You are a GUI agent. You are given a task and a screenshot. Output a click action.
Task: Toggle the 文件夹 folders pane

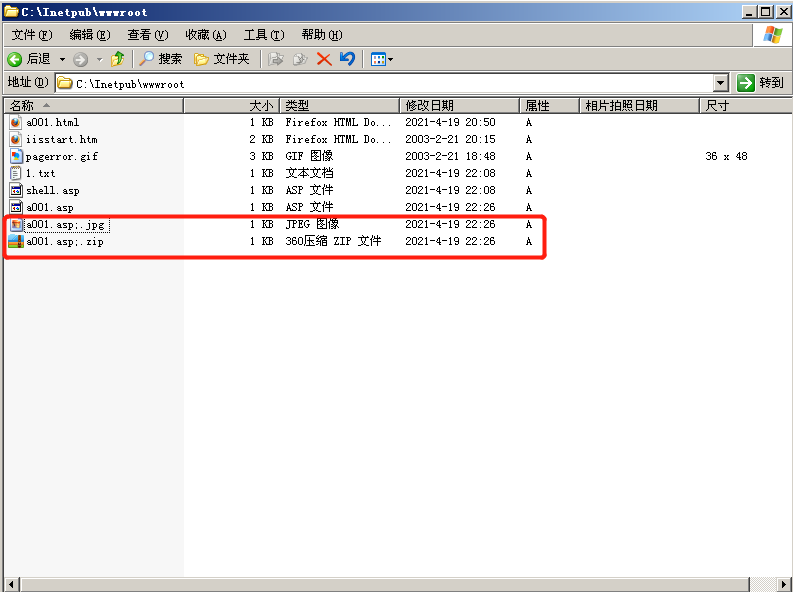point(222,59)
